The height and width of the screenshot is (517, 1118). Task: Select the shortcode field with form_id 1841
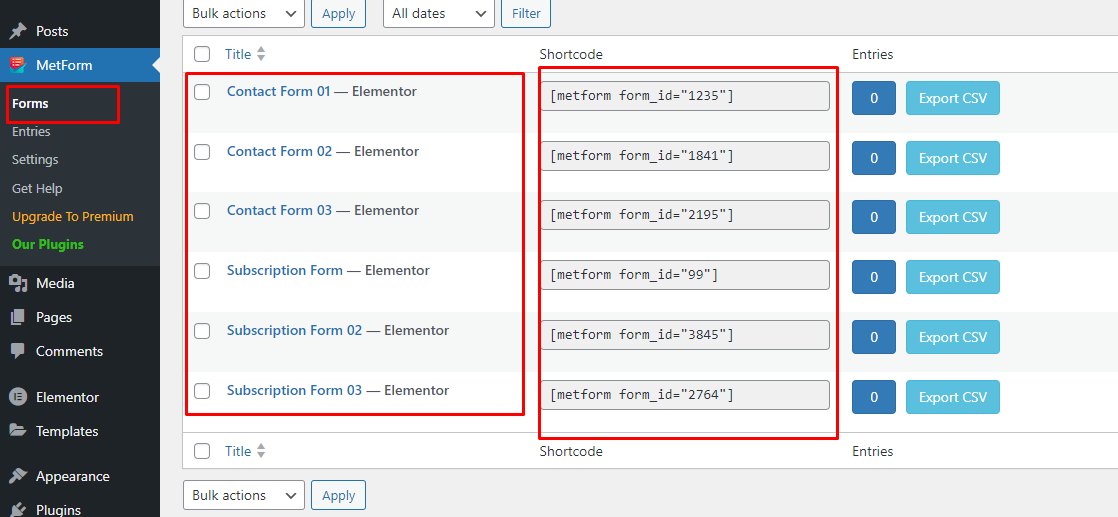(685, 155)
